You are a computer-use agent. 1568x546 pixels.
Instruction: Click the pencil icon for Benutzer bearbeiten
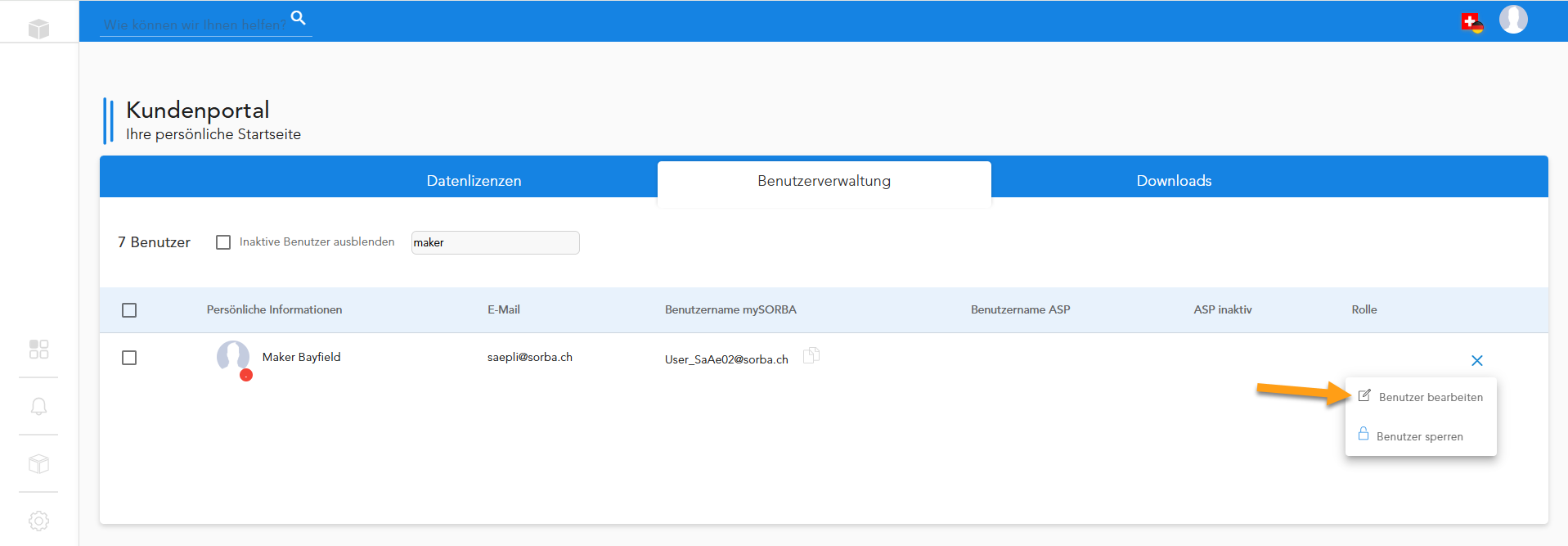[x=1364, y=395]
